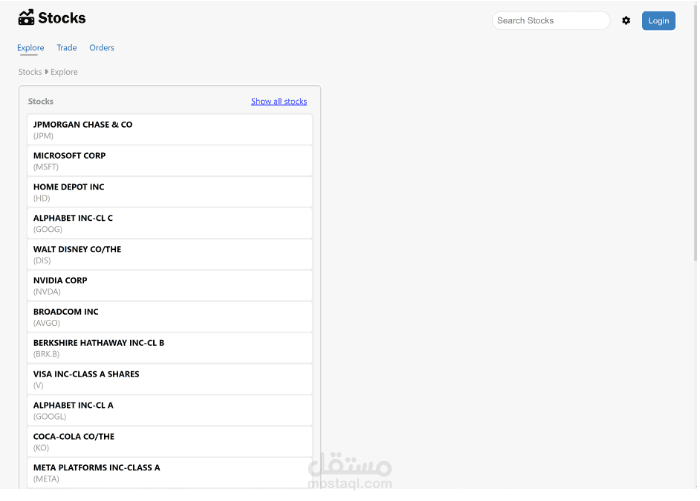Select the HOME DEPOT INC row
The height and width of the screenshot is (501, 700).
point(170,192)
